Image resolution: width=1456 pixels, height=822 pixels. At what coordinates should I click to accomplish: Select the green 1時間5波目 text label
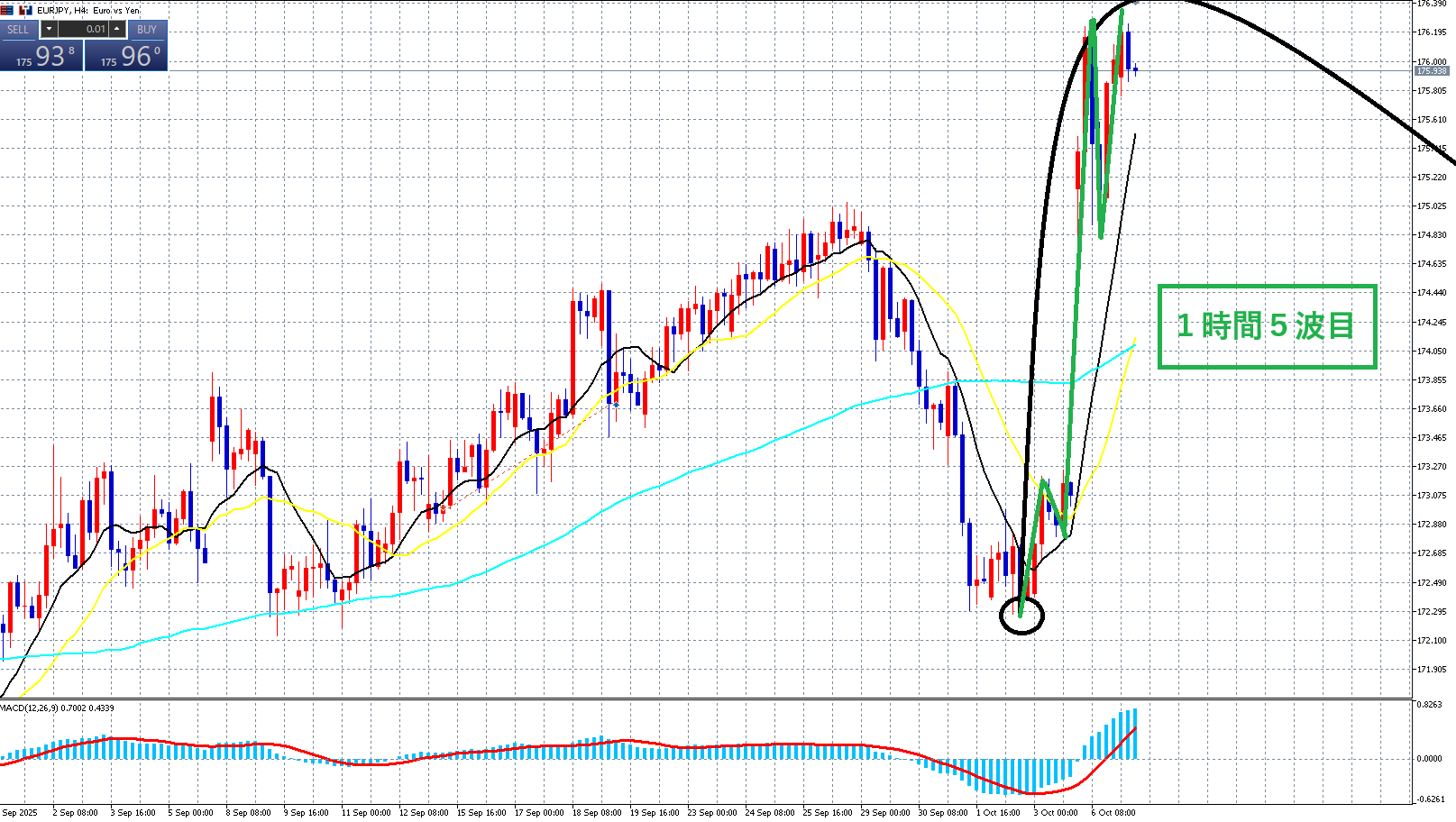pos(1266,326)
